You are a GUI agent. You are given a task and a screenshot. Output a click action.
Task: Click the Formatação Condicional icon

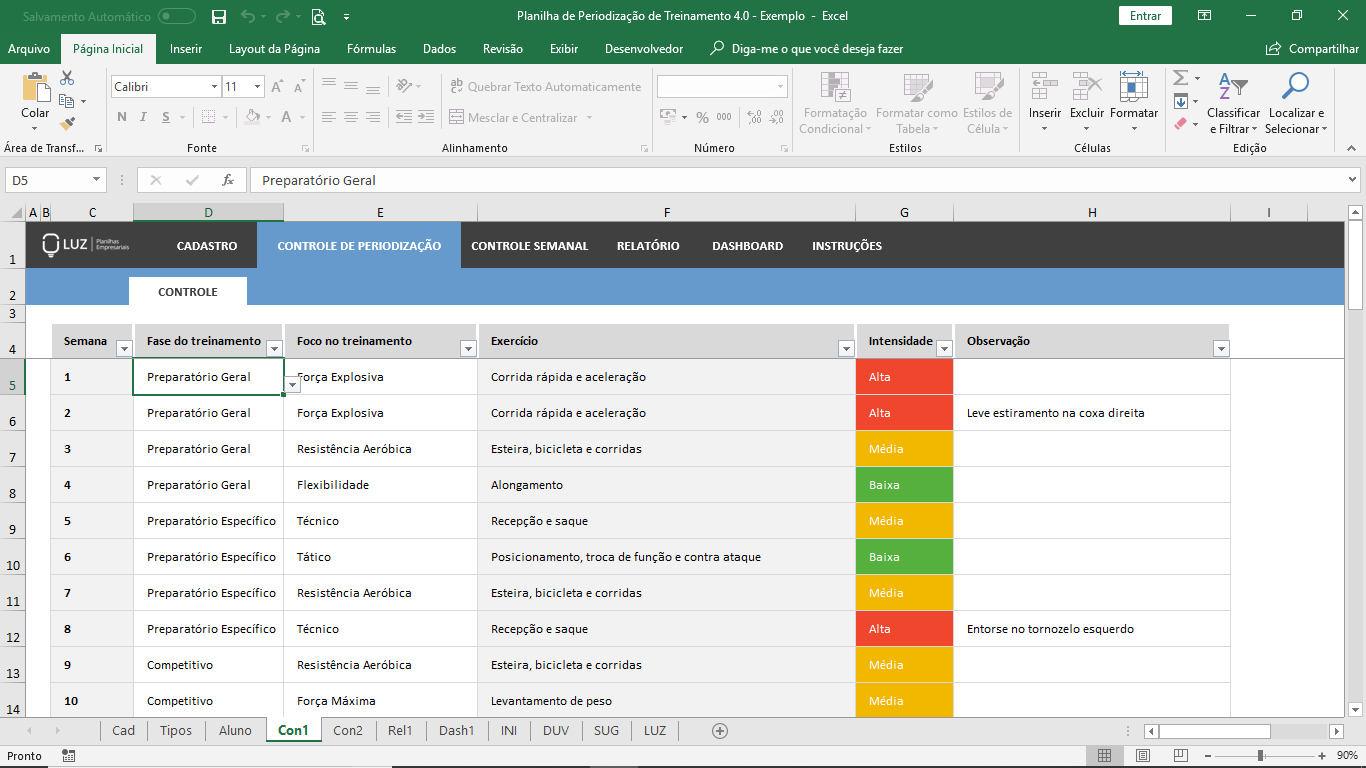coord(835,87)
